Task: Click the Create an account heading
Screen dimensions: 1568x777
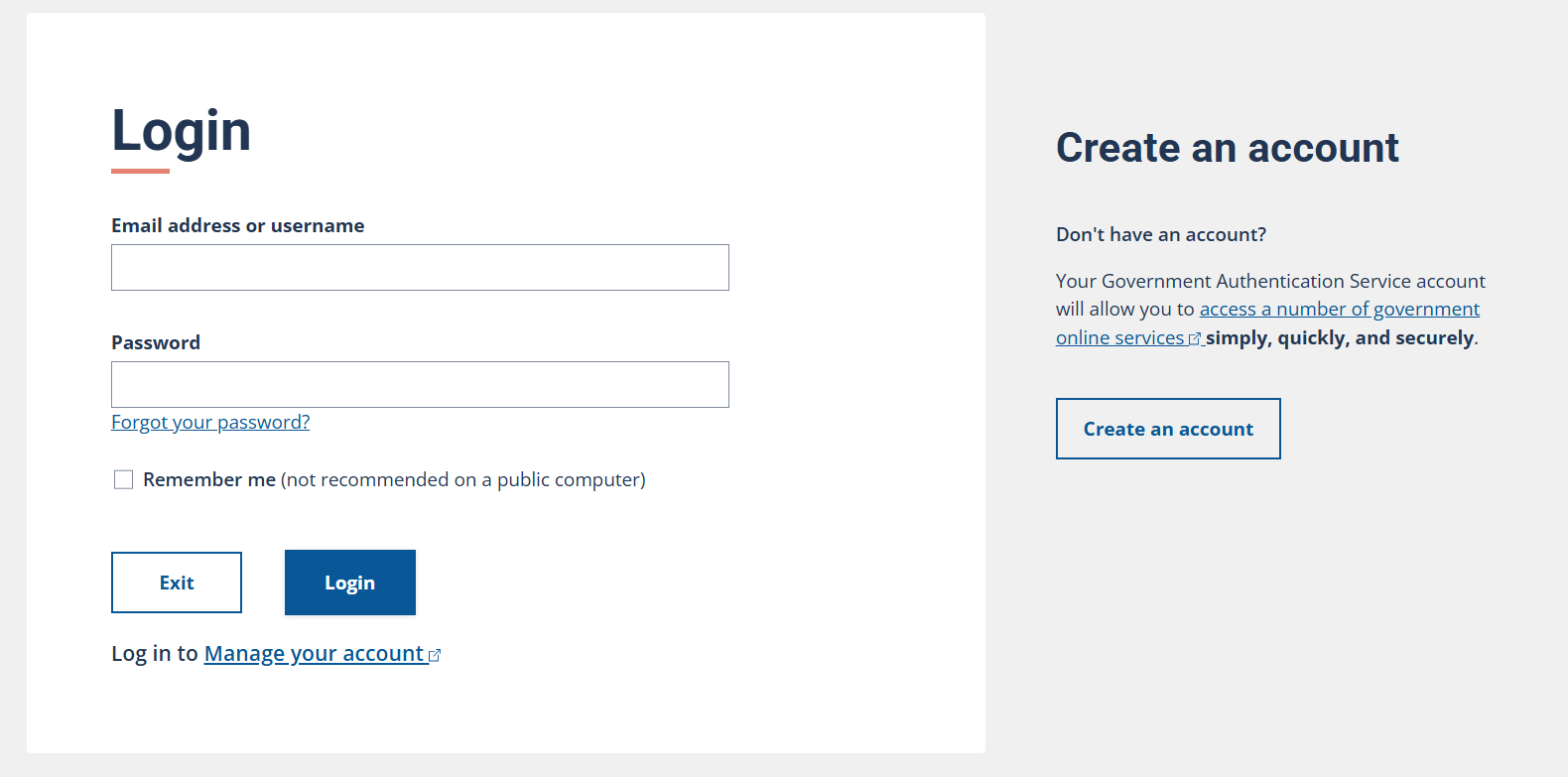Action: (1227, 148)
